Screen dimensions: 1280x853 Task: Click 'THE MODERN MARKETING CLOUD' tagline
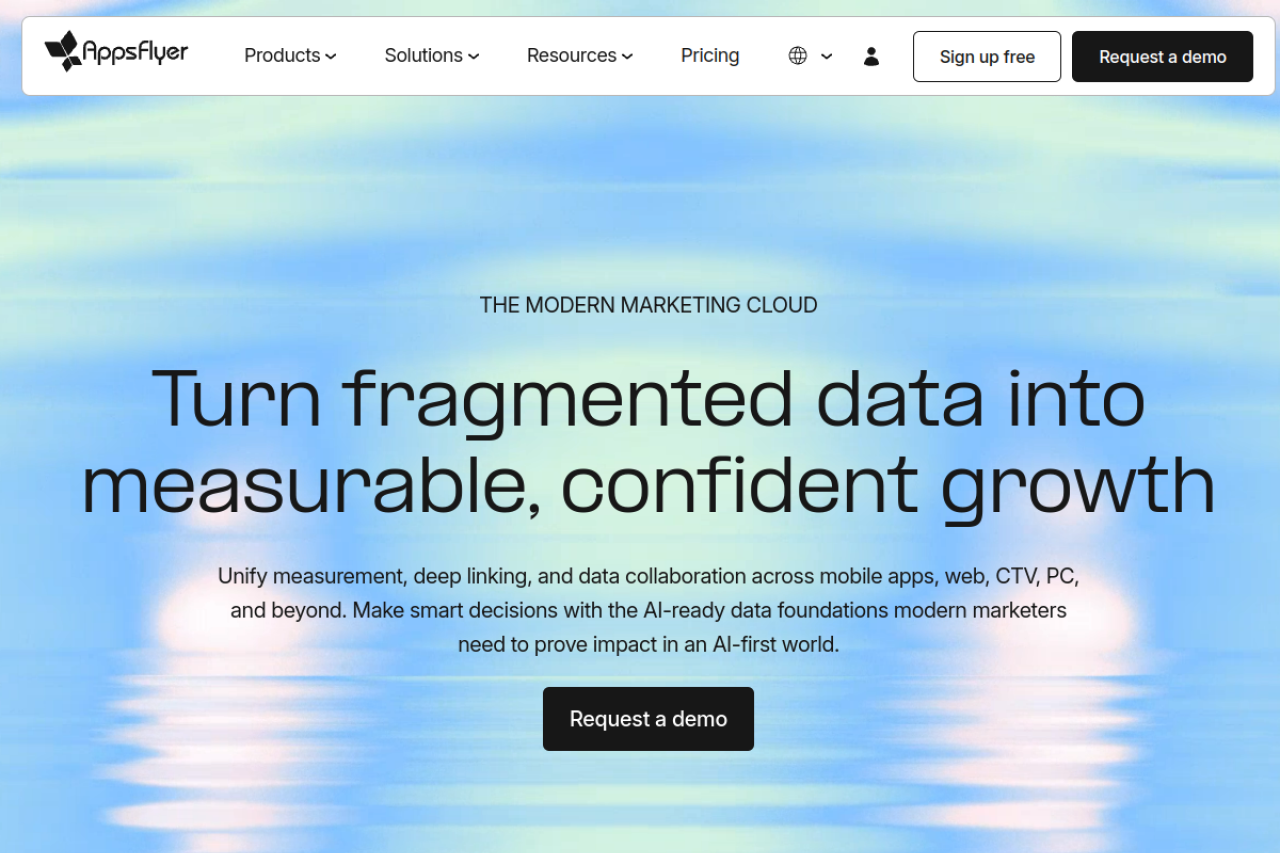click(x=648, y=305)
